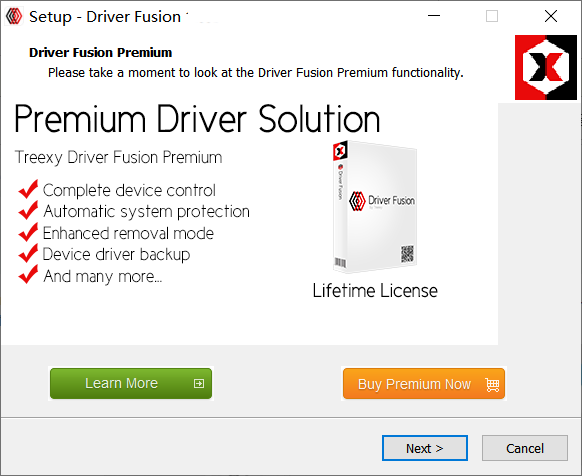Click the checkmark beside Device driver backup
582x476 pixels.
(28, 254)
